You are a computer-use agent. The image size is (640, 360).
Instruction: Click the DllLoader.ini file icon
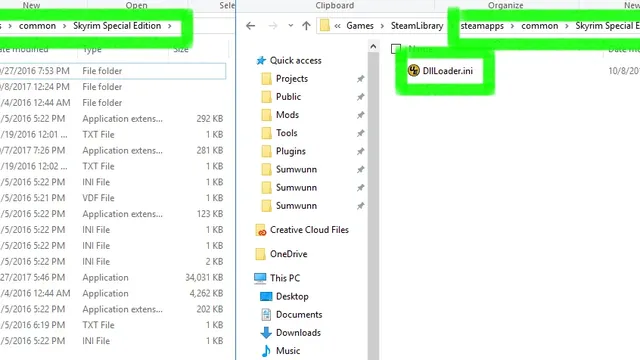(413, 71)
